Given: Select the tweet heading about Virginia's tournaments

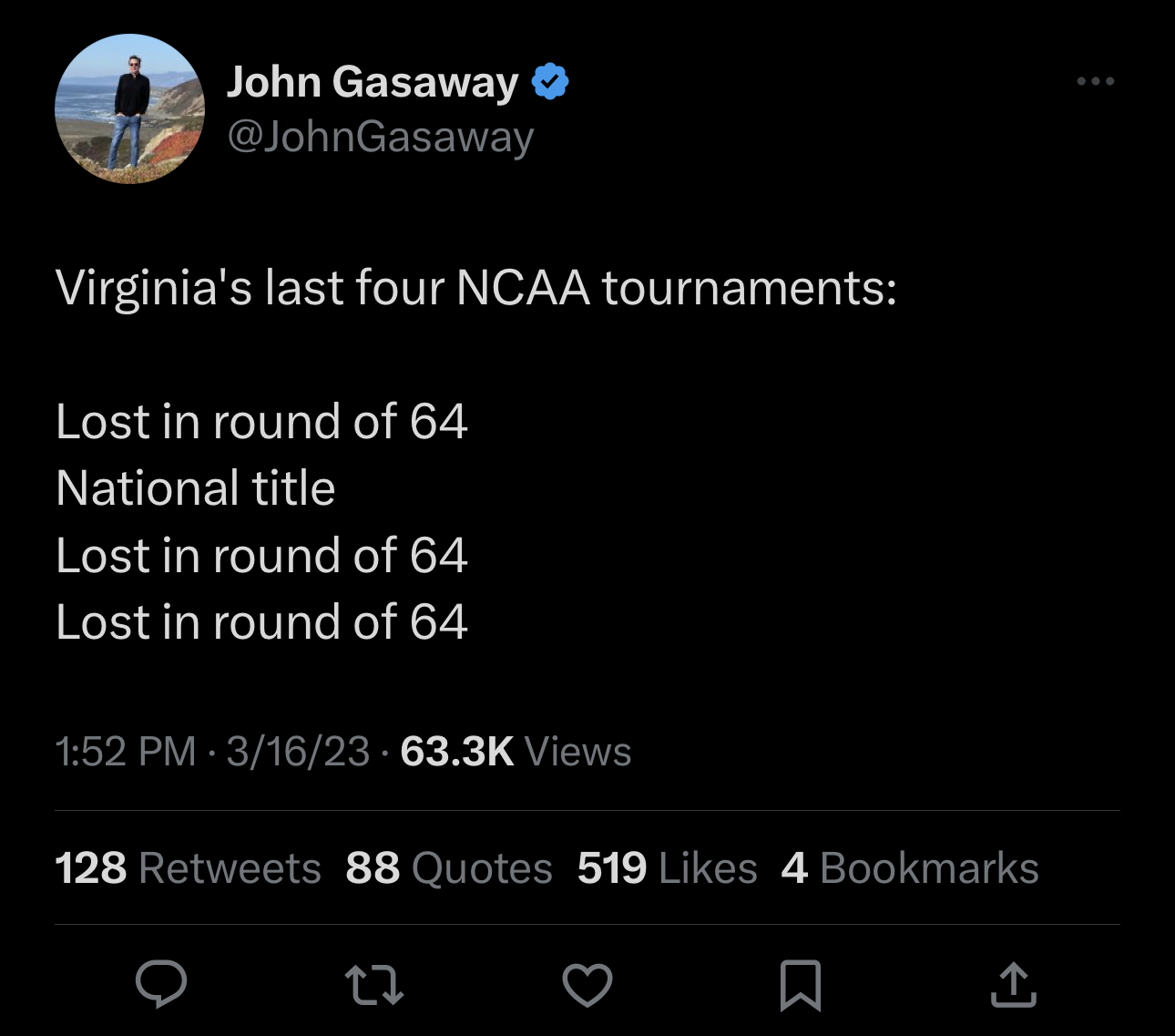Looking at the screenshot, I should click(476, 289).
